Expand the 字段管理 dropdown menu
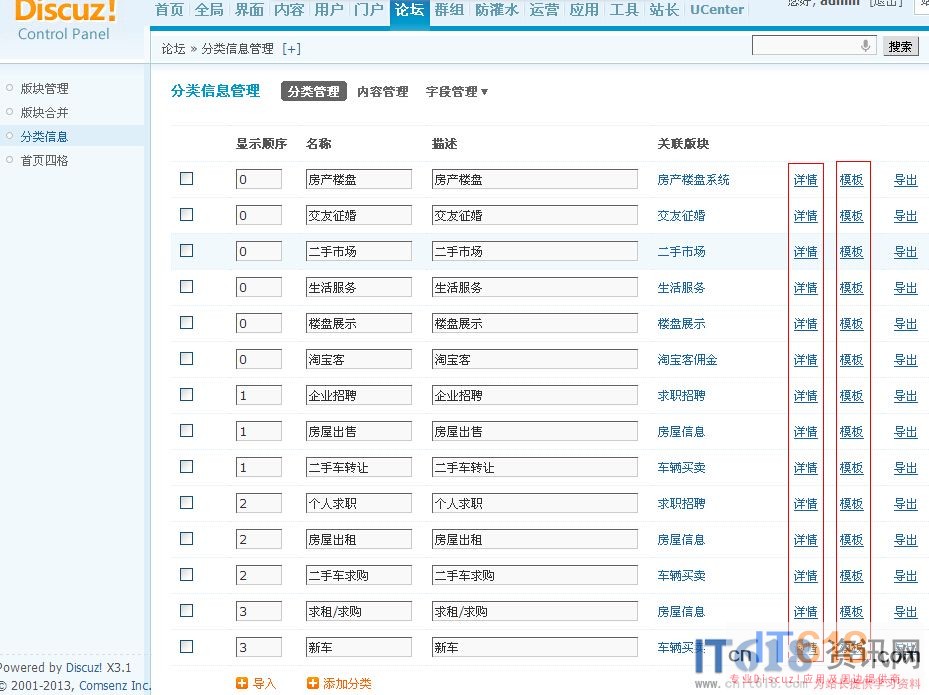Viewport: 929px width, 695px height. click(x=457, y=91)
